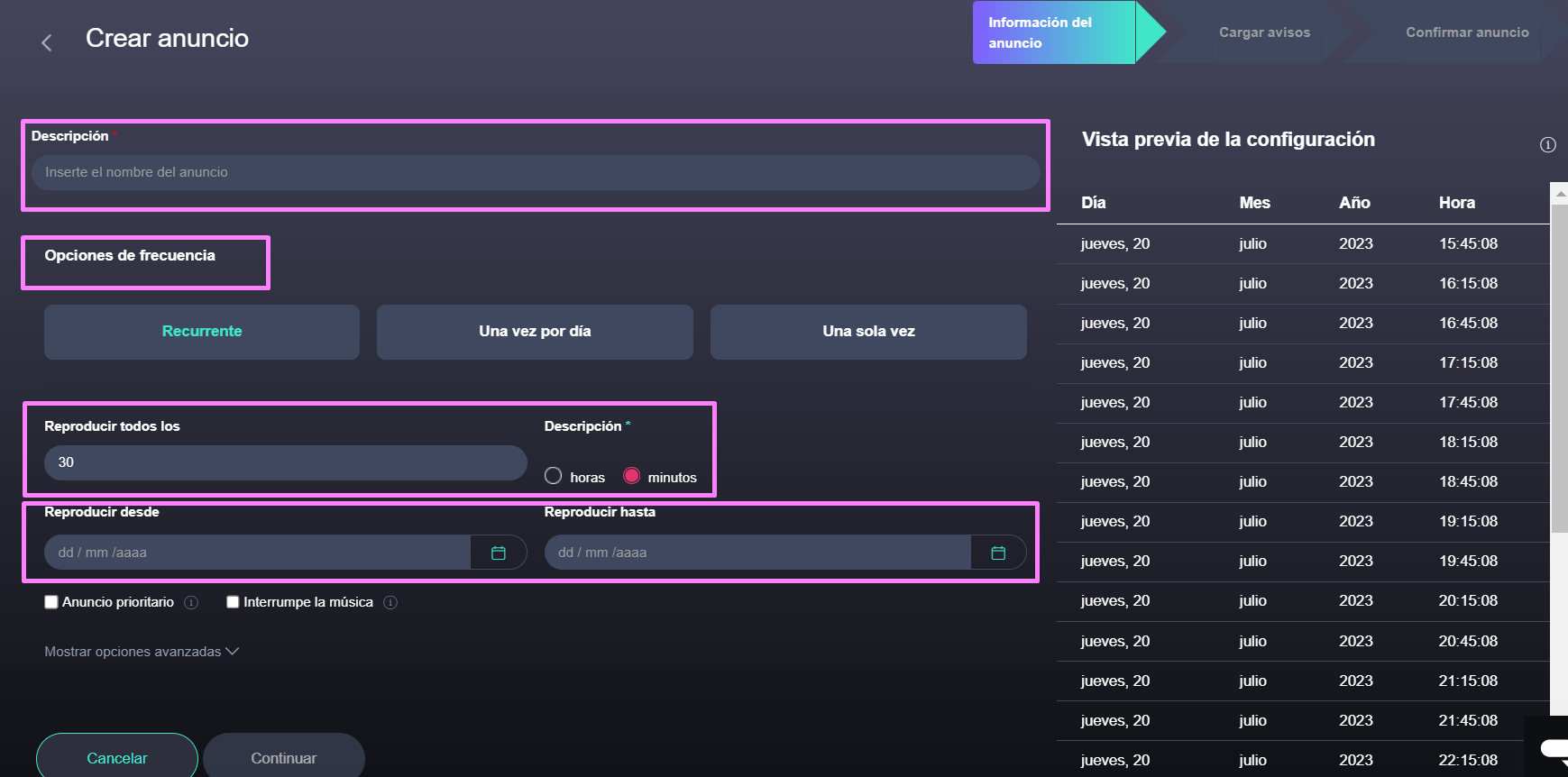Click info icon next to Vista previa heading
Image resolution: width=1568 pixels, height=777 pixels.
click(1548, 144)
